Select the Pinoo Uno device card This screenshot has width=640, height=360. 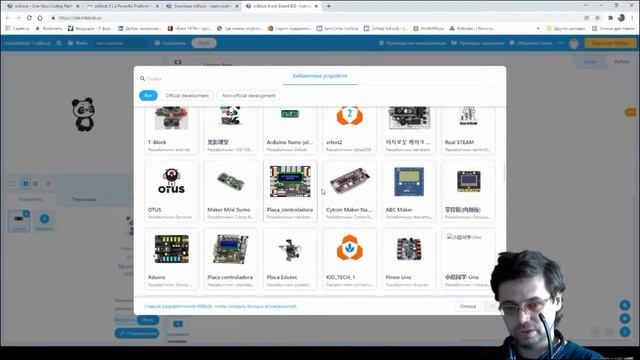(x=409, y=259)
